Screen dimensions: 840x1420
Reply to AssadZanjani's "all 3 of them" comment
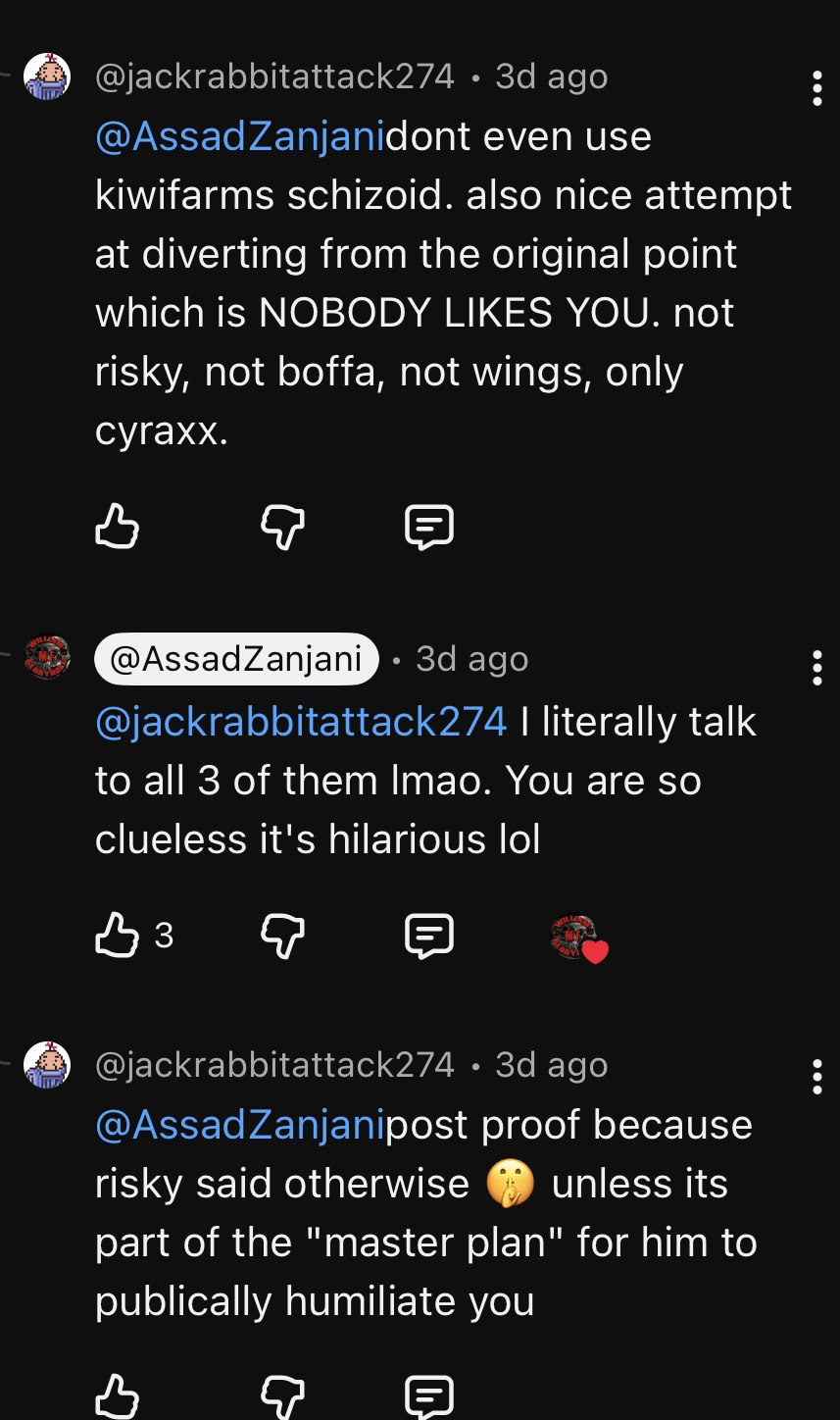pyautogui.click(x=429, y=936)
